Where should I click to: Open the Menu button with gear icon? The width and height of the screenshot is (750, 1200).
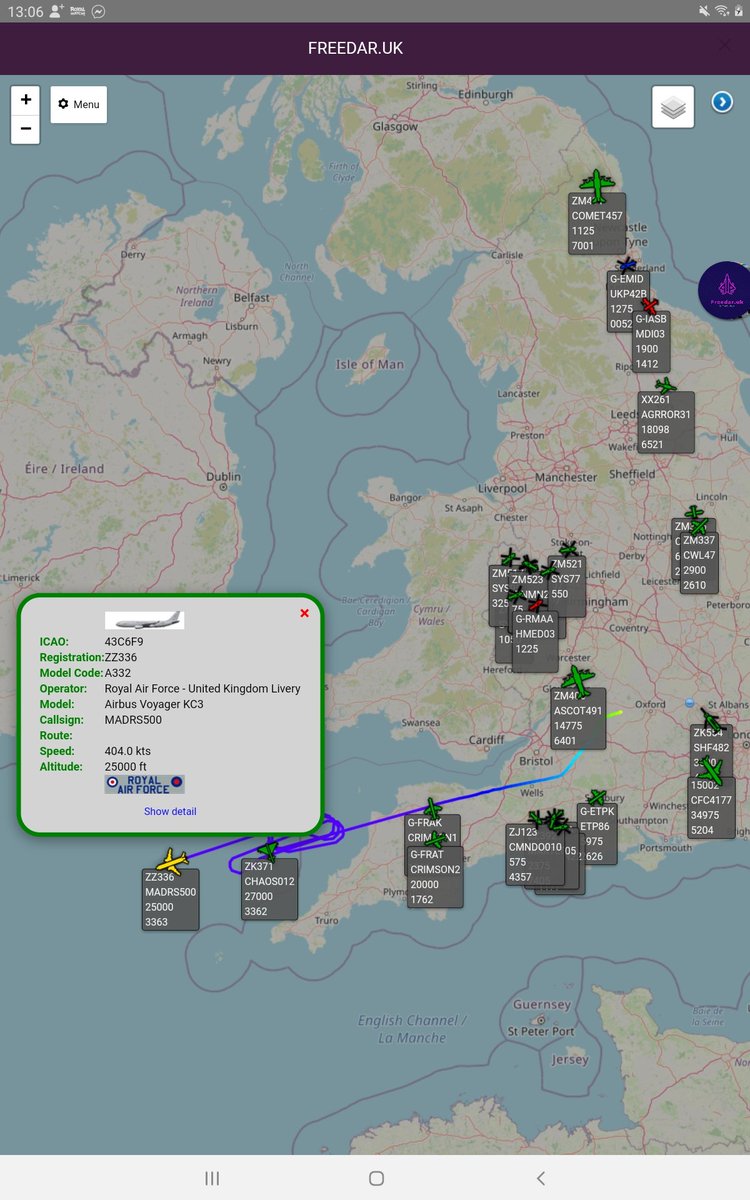point(79,104)
